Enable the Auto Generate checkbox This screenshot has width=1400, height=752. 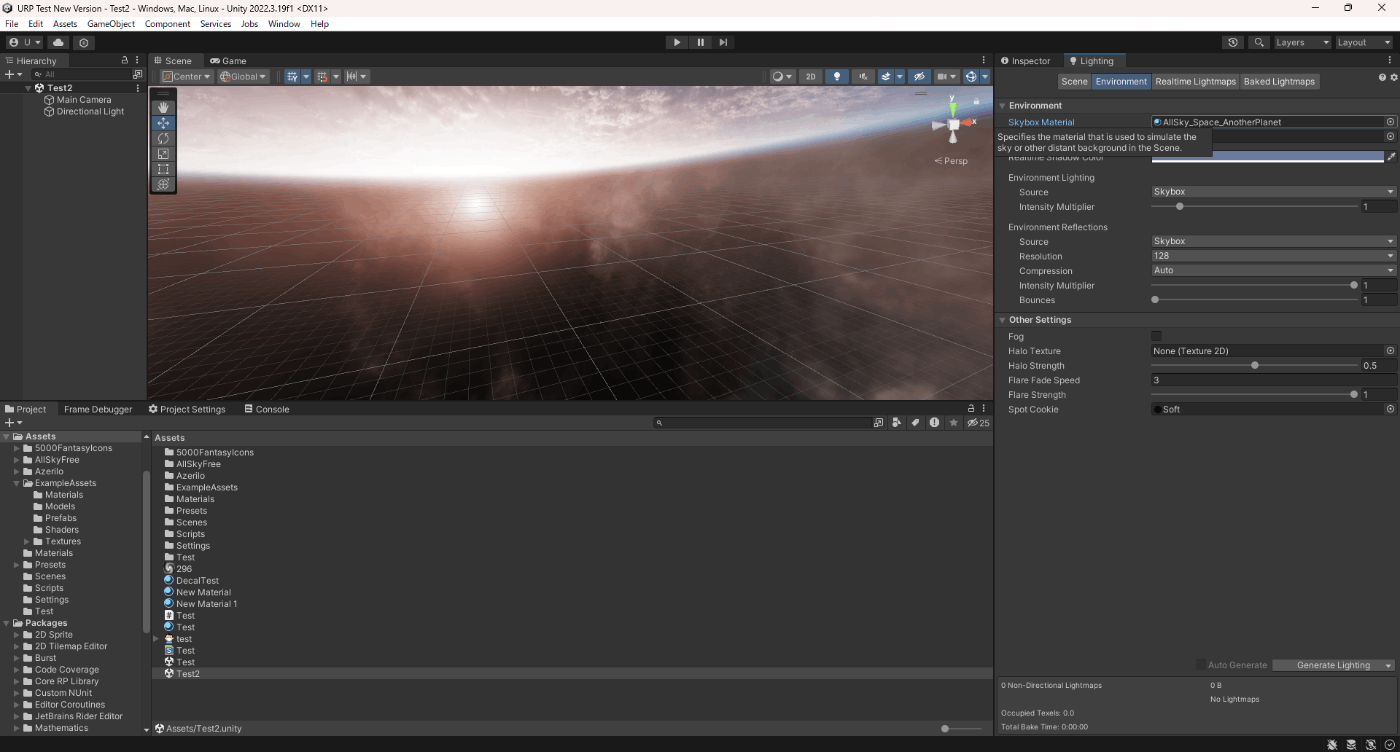[1201, 665]
